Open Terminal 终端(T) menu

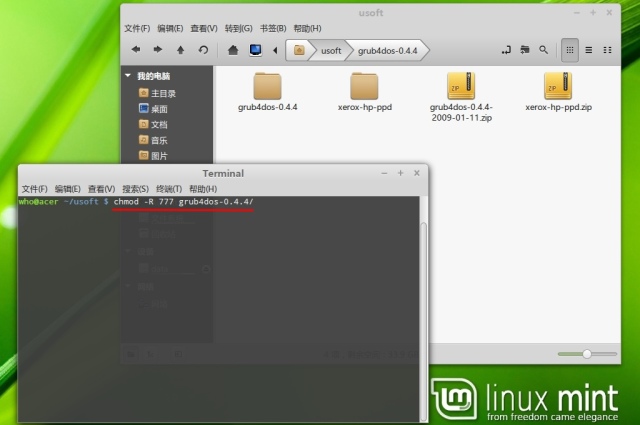point(169,189)
